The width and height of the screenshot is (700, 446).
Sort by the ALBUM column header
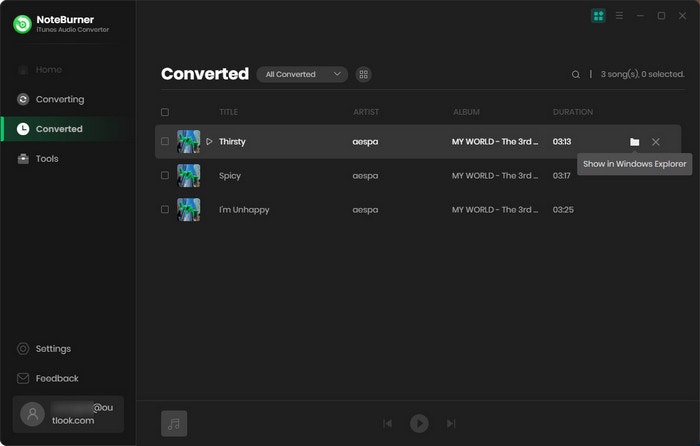pyautogui.click(x=467, y=112)
